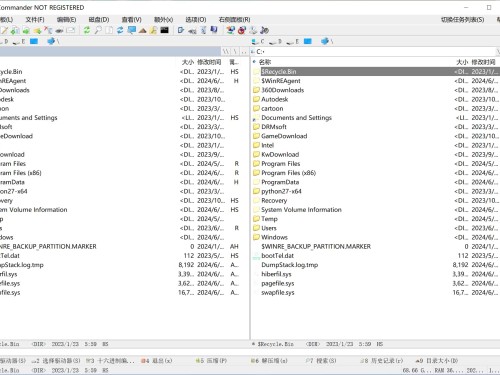Image resolution: width=500 pixels, height=375 pixels.
Task: Click the parent directory '..' button in left panel
Action: click(x=244, y=51)
